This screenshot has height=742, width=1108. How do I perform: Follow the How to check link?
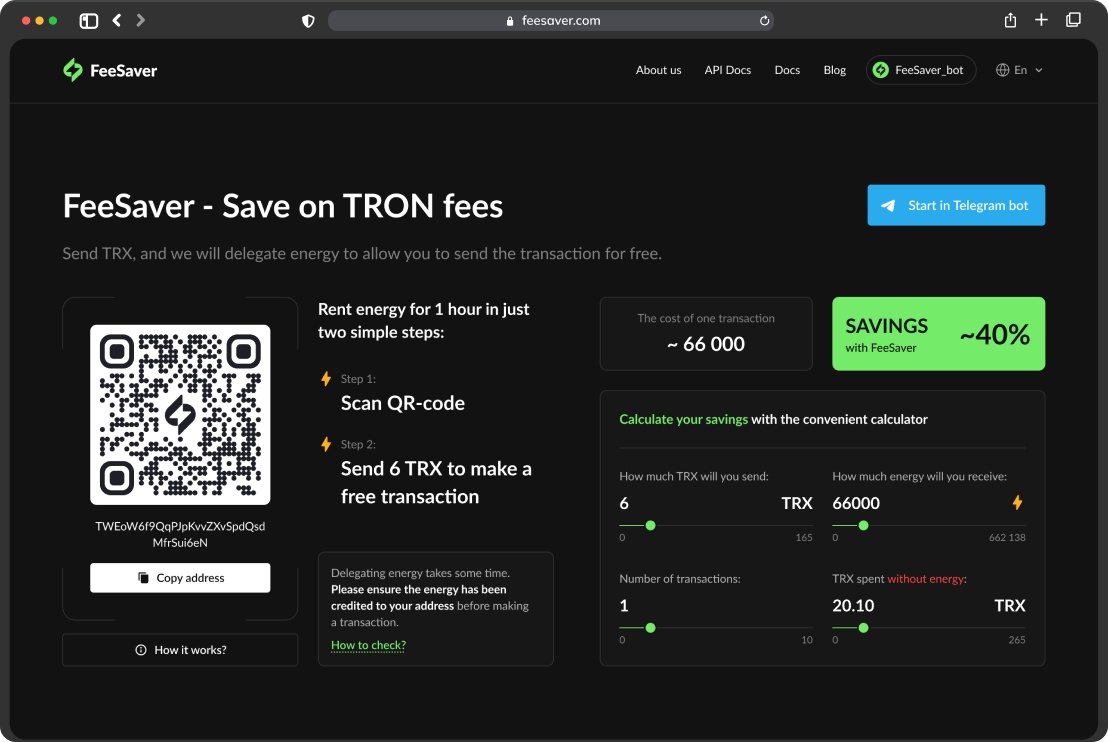tap(368, 645)
